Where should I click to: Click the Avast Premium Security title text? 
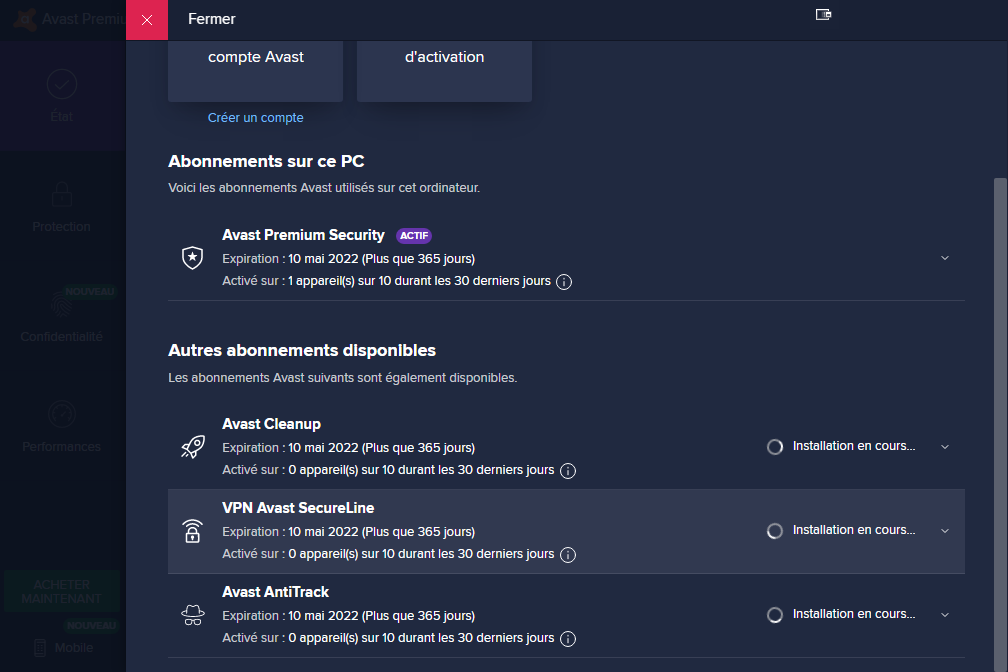[303, 235]
